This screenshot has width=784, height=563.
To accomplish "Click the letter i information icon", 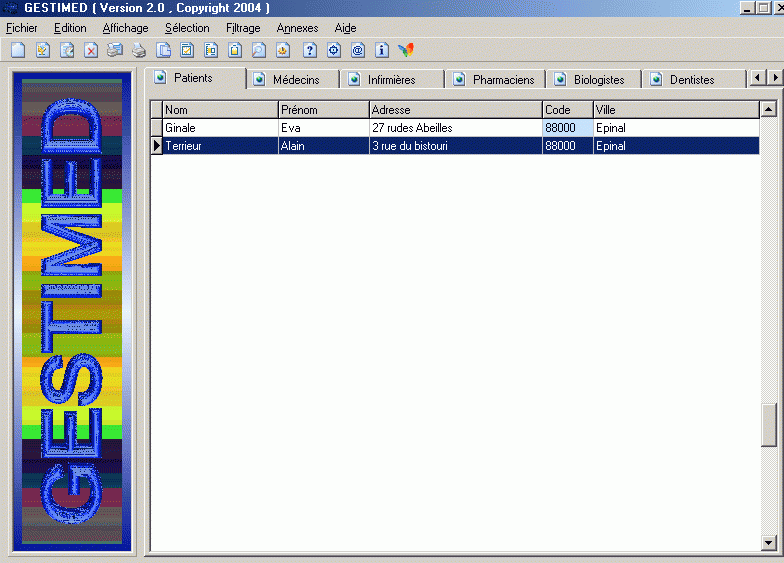I will [382, 50].
